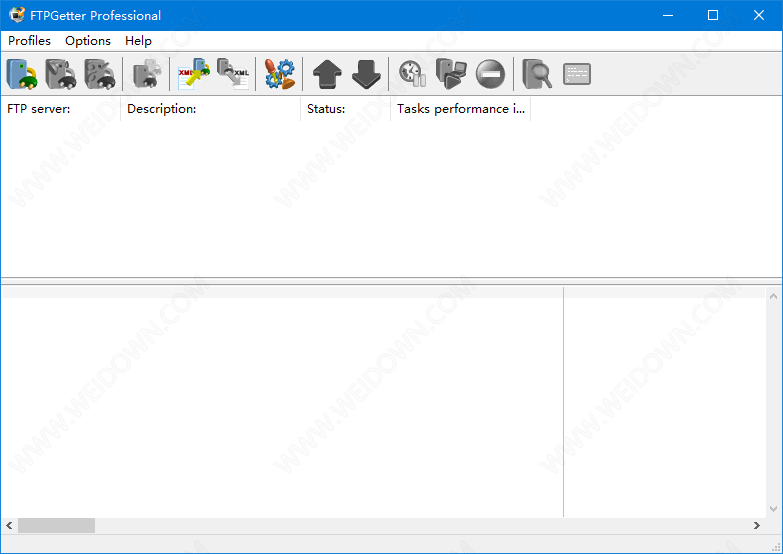Click the edit profile toolbar icon
This screenshot has height=554, width=783.
point(61,74)
